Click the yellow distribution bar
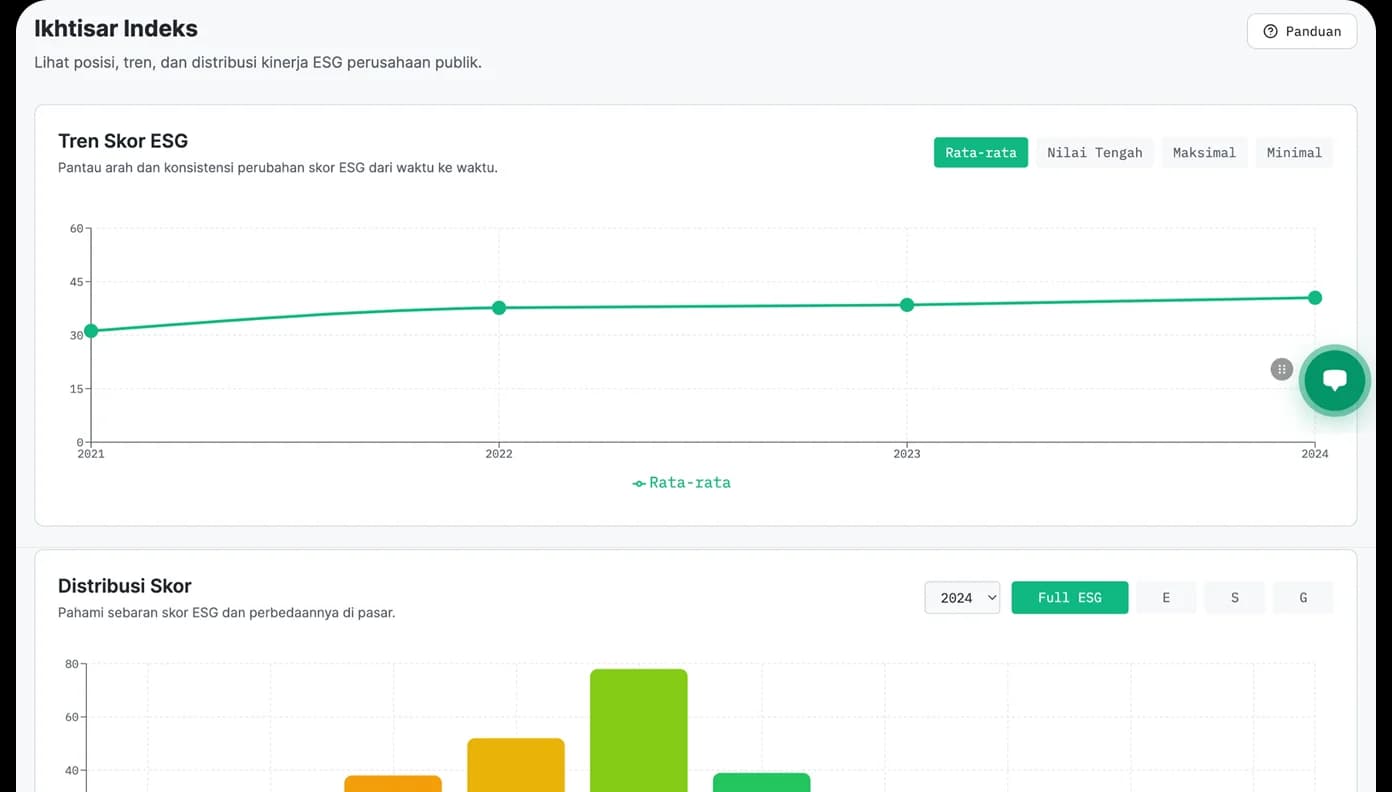This screenshot has height=792, width=1392. tap(516, 765)
